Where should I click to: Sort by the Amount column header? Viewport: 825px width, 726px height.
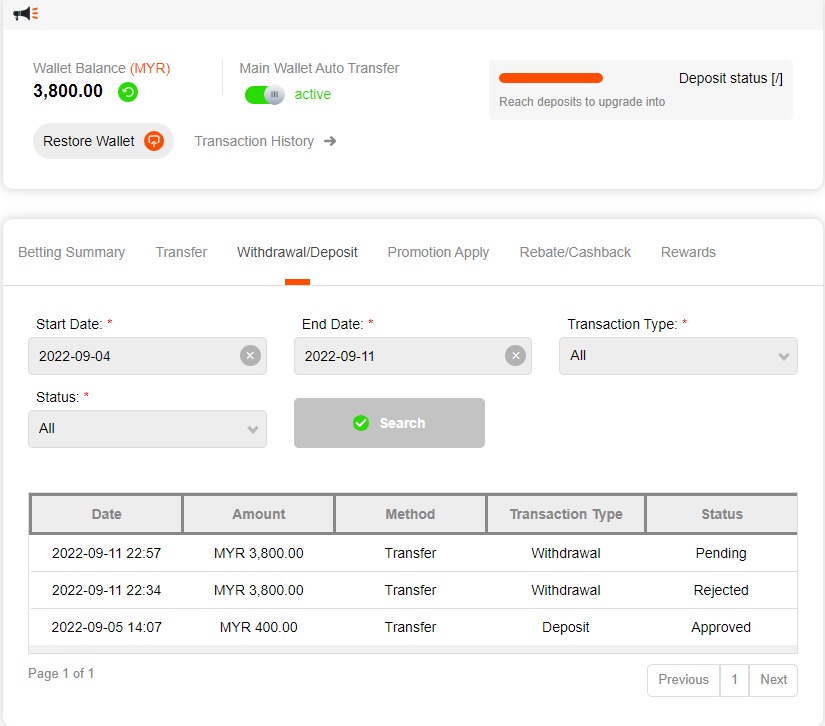pyautogui.click(x=259, y=514)
